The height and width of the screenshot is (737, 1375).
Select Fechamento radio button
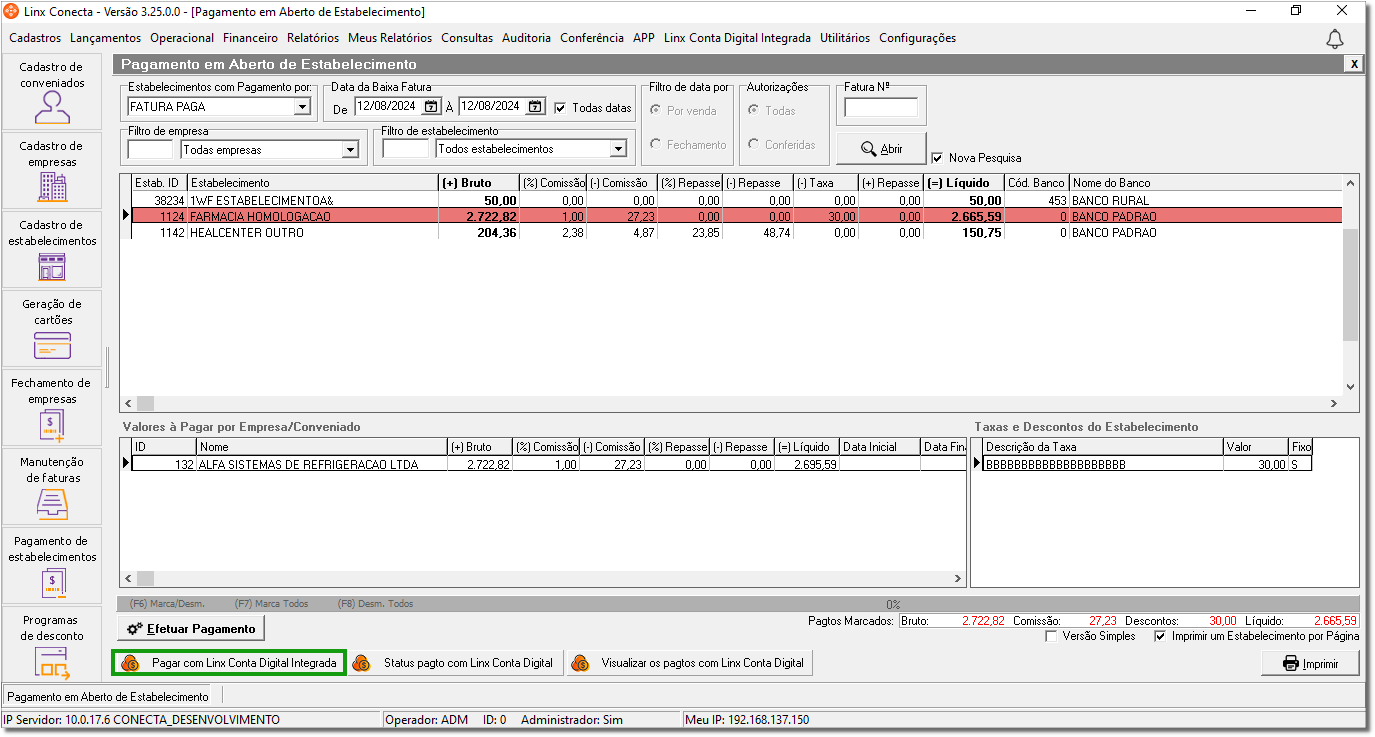click(656, 145)
